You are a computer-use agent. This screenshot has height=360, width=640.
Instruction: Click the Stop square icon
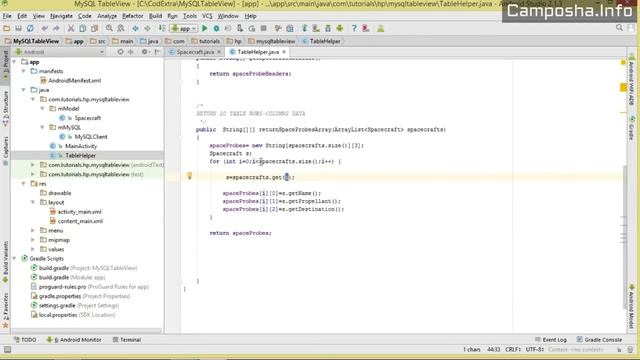(x=264, y=28)
